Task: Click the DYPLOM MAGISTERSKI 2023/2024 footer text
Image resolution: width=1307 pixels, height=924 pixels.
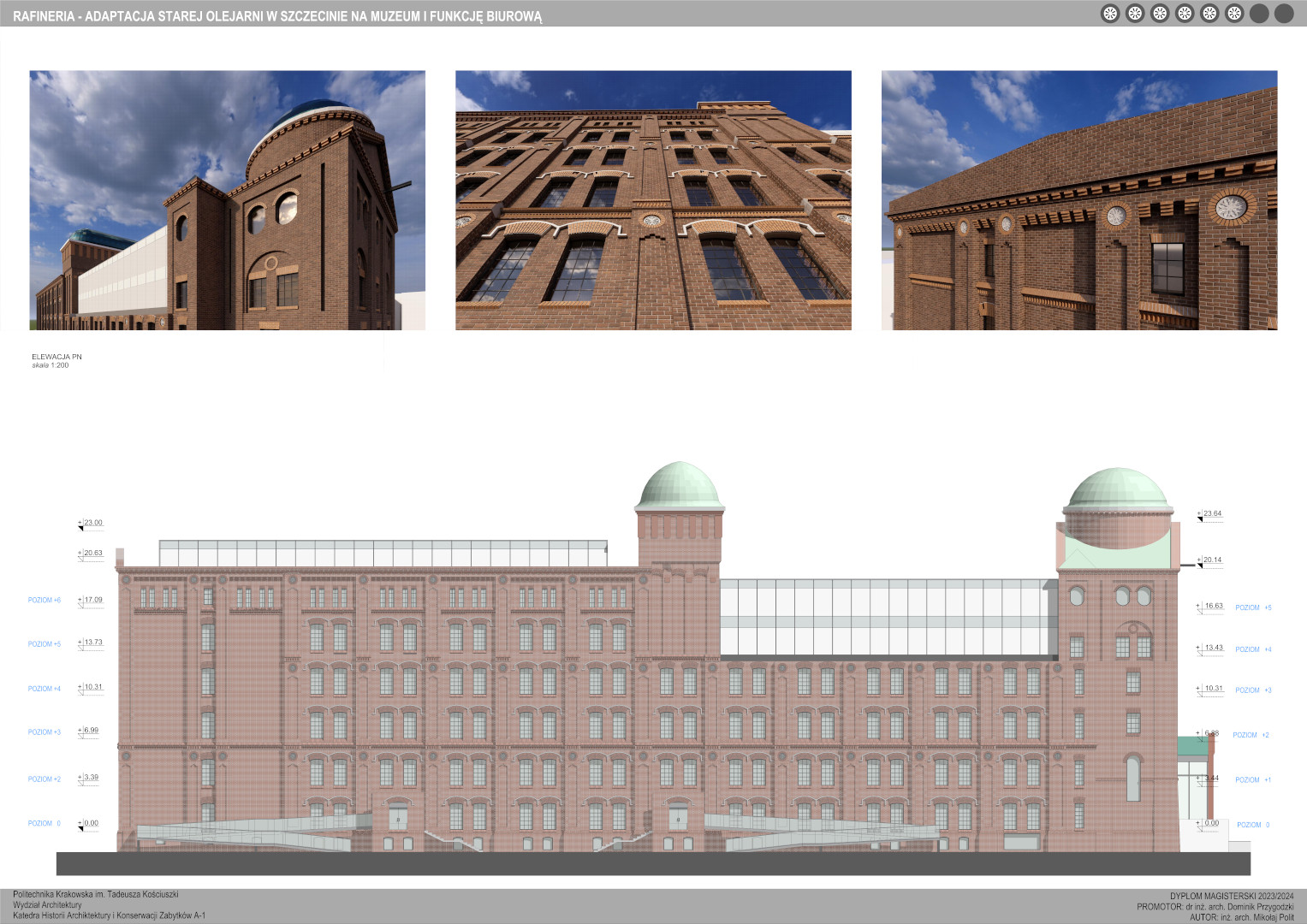Action: (1231, 897)
